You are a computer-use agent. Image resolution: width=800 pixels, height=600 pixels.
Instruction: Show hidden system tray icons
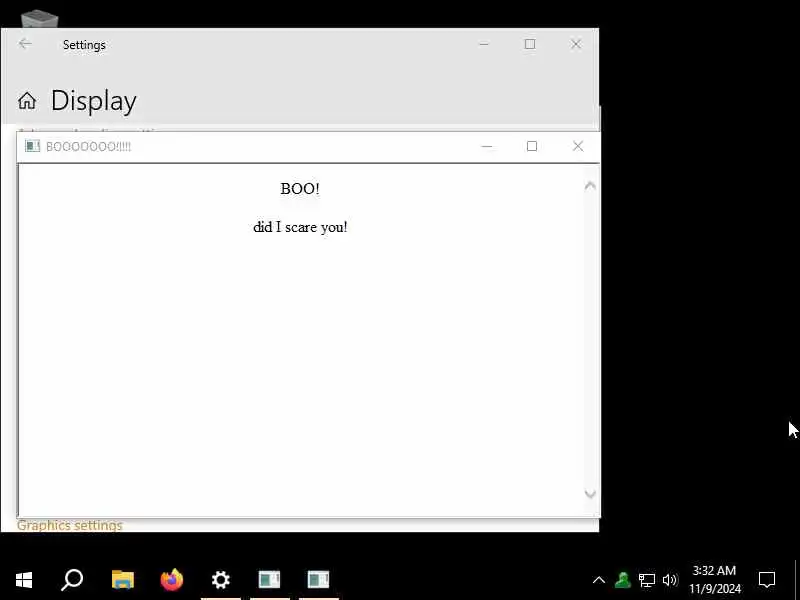click(599, 580)
